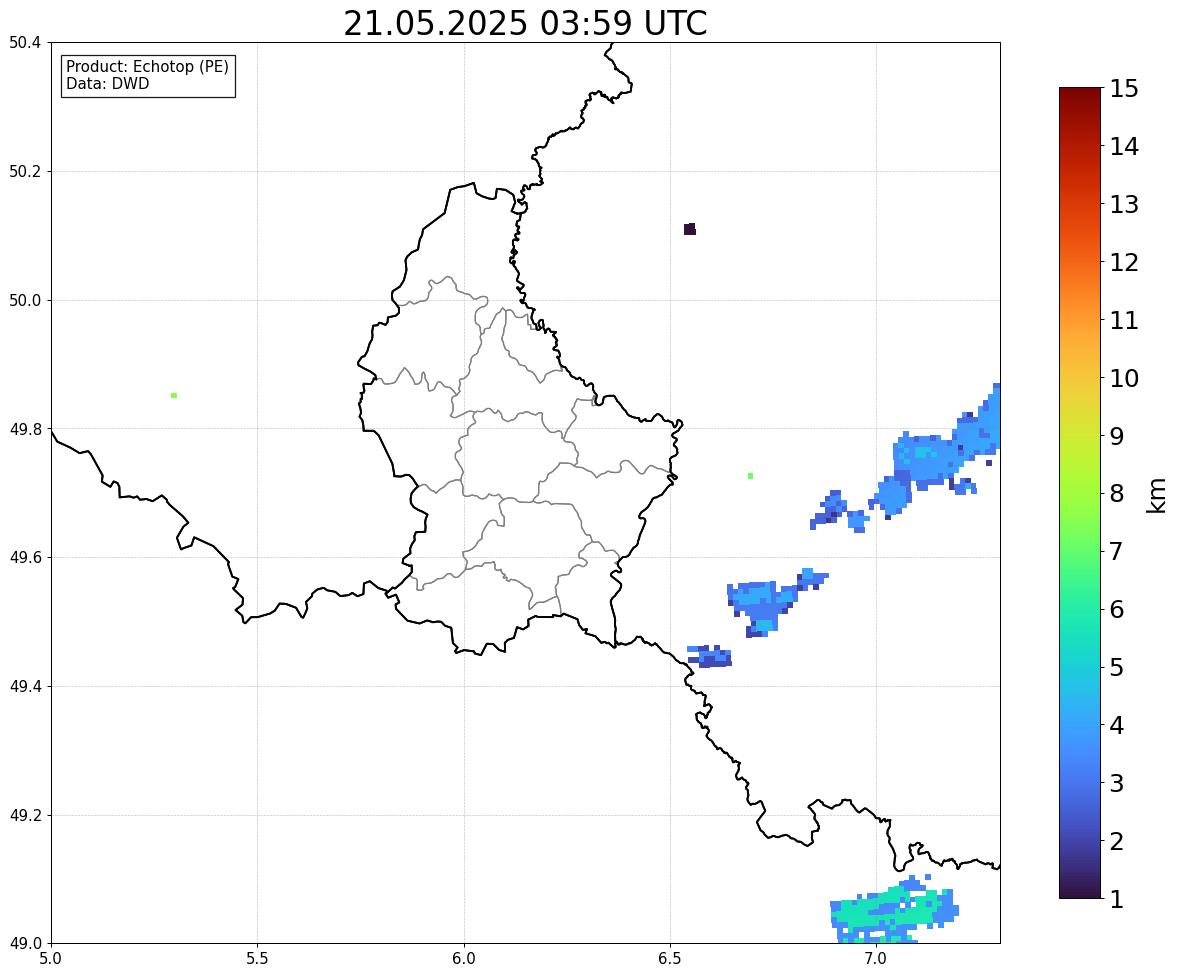Click the title "21.05.2025 03:59 UTC"

[525, 23]
